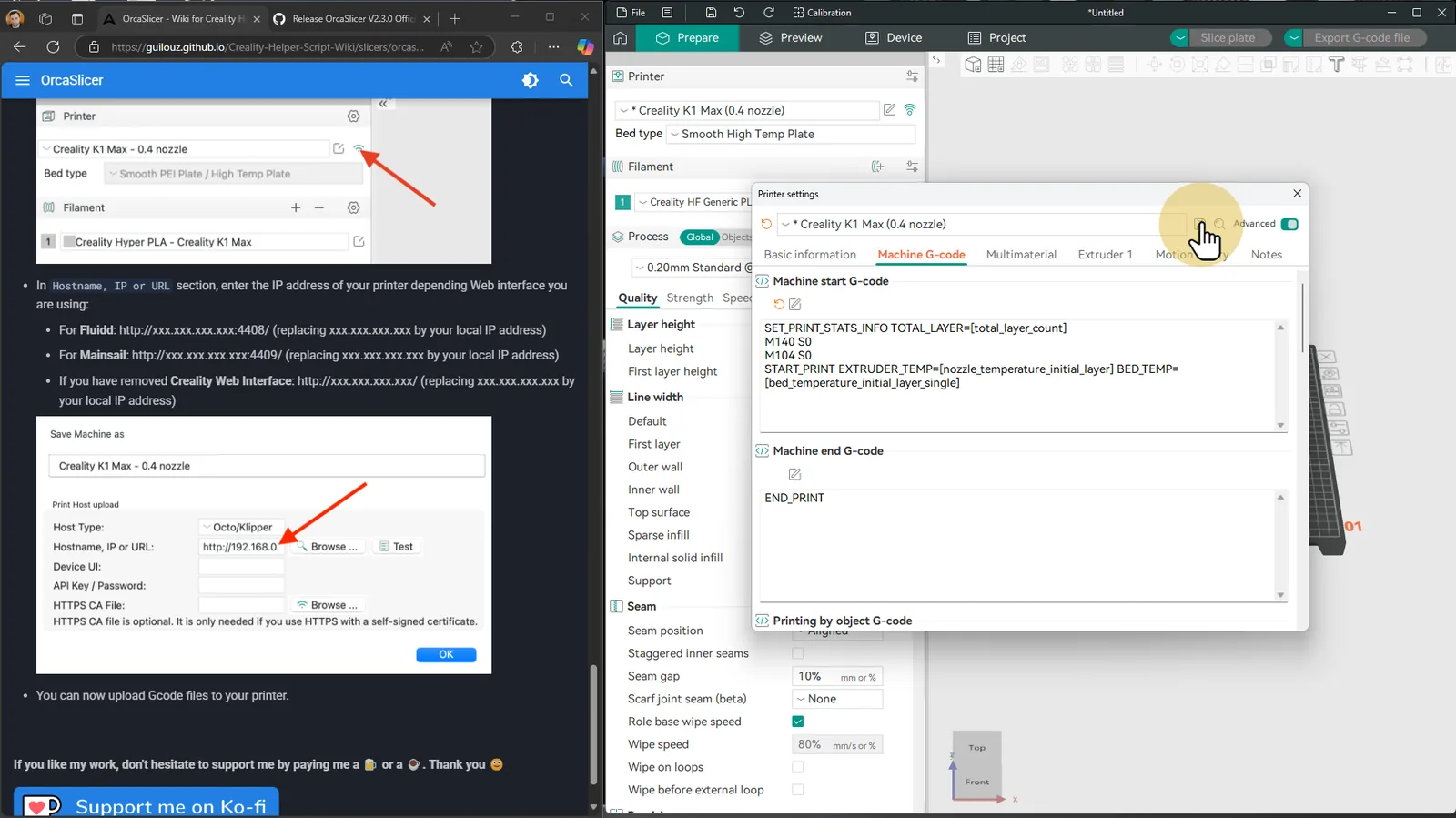Refresh the browser page
The width and height of the screenshot is (1456, 818).
click(53, 47)
